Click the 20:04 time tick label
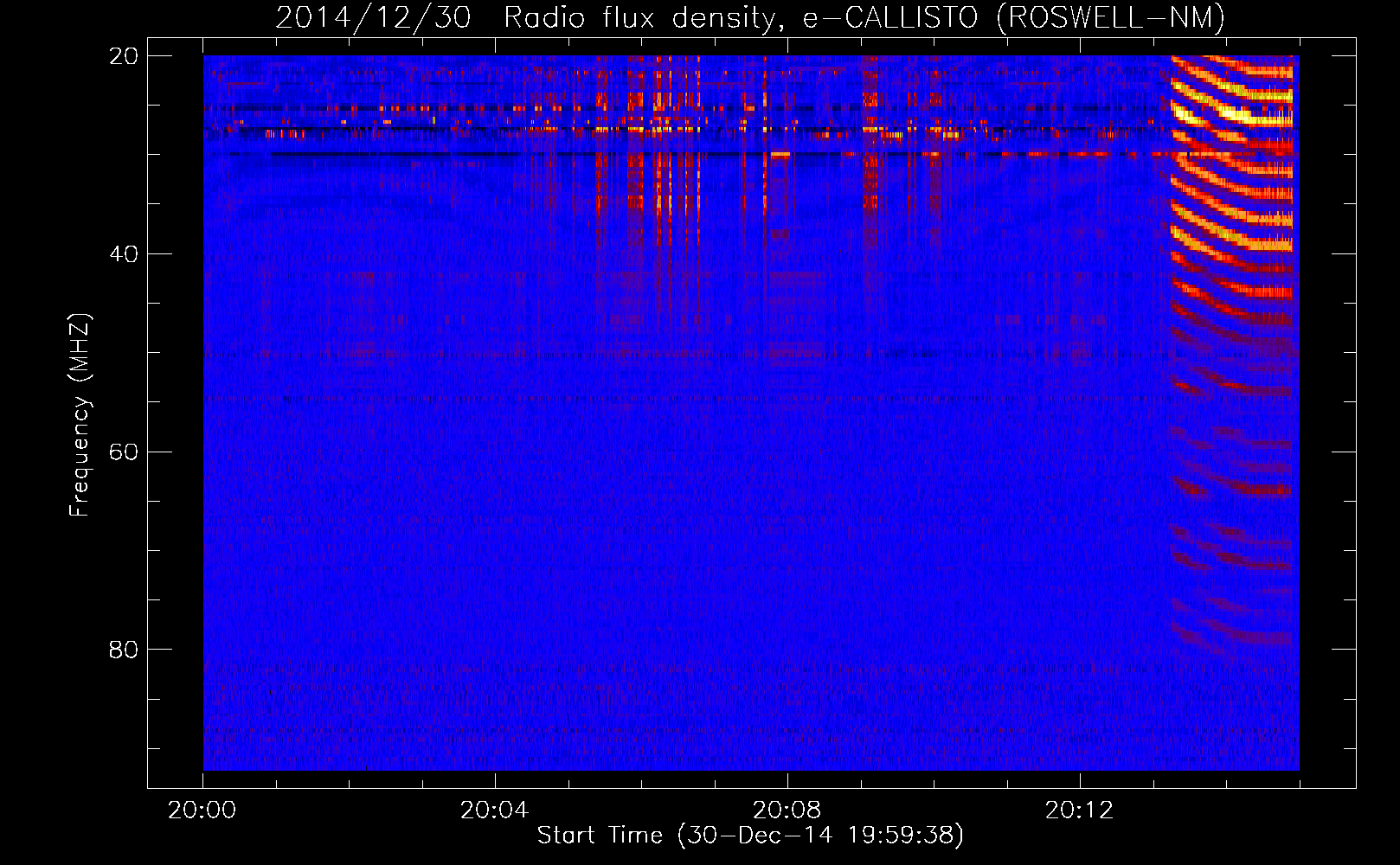 click(494, 811)
